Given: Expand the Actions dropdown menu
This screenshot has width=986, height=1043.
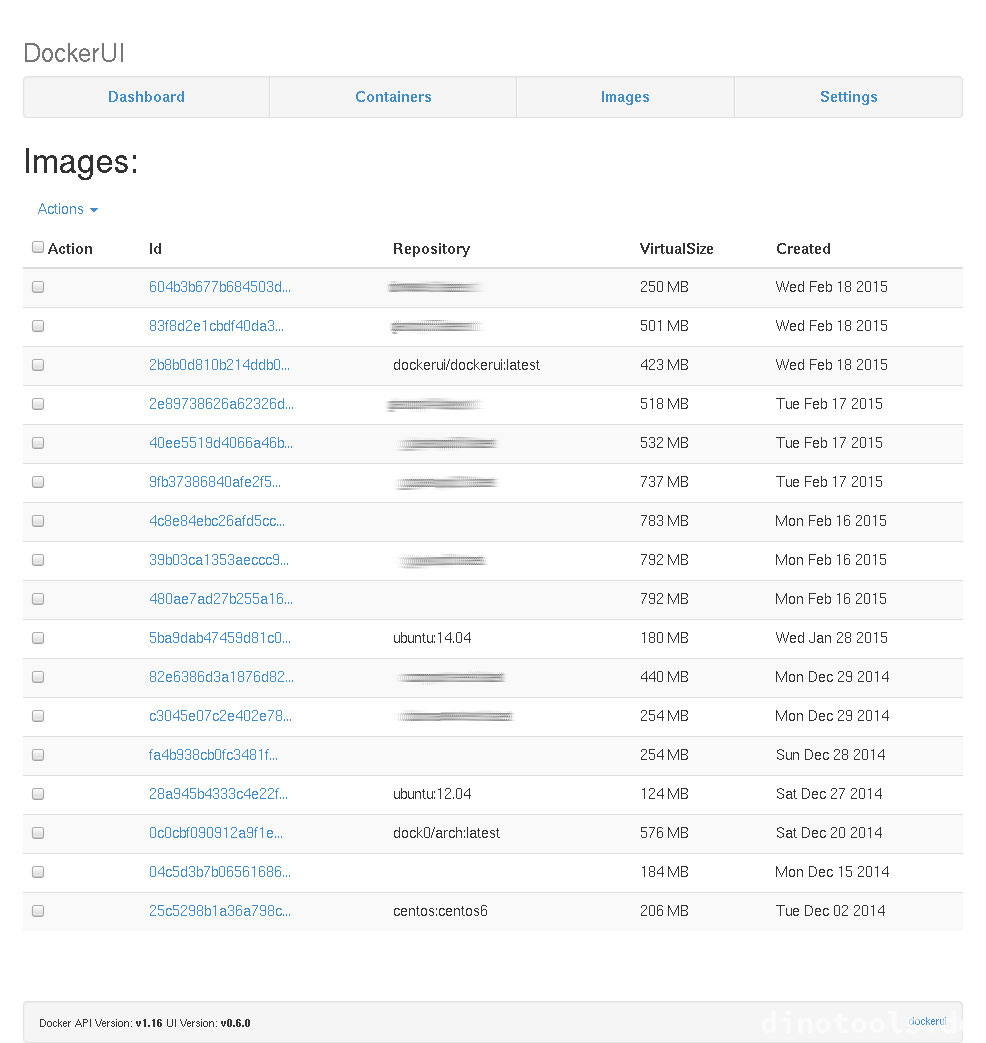Looking at the screenshot, I should [x=68, y=209].
